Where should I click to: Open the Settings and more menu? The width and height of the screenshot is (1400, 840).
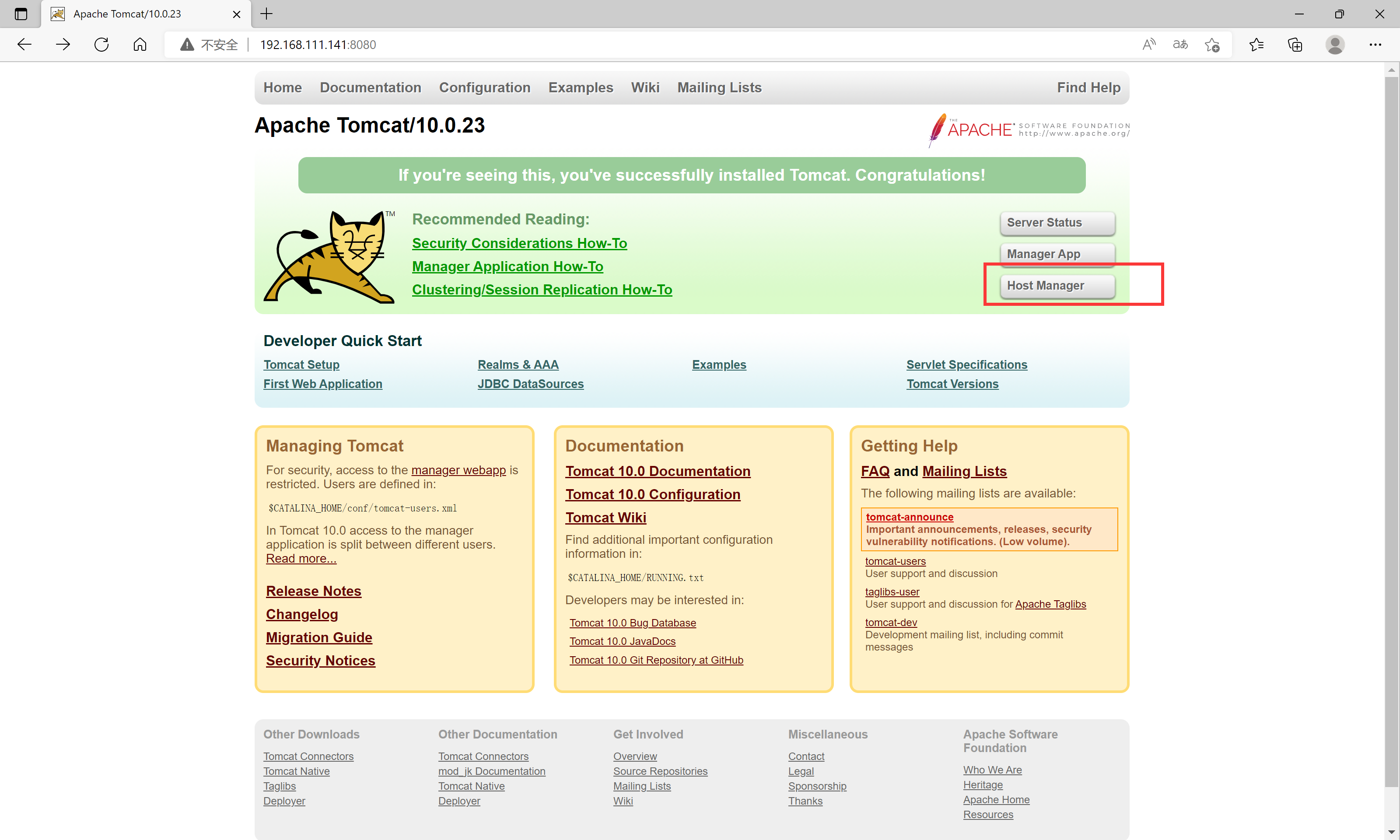coord(1375,45)
